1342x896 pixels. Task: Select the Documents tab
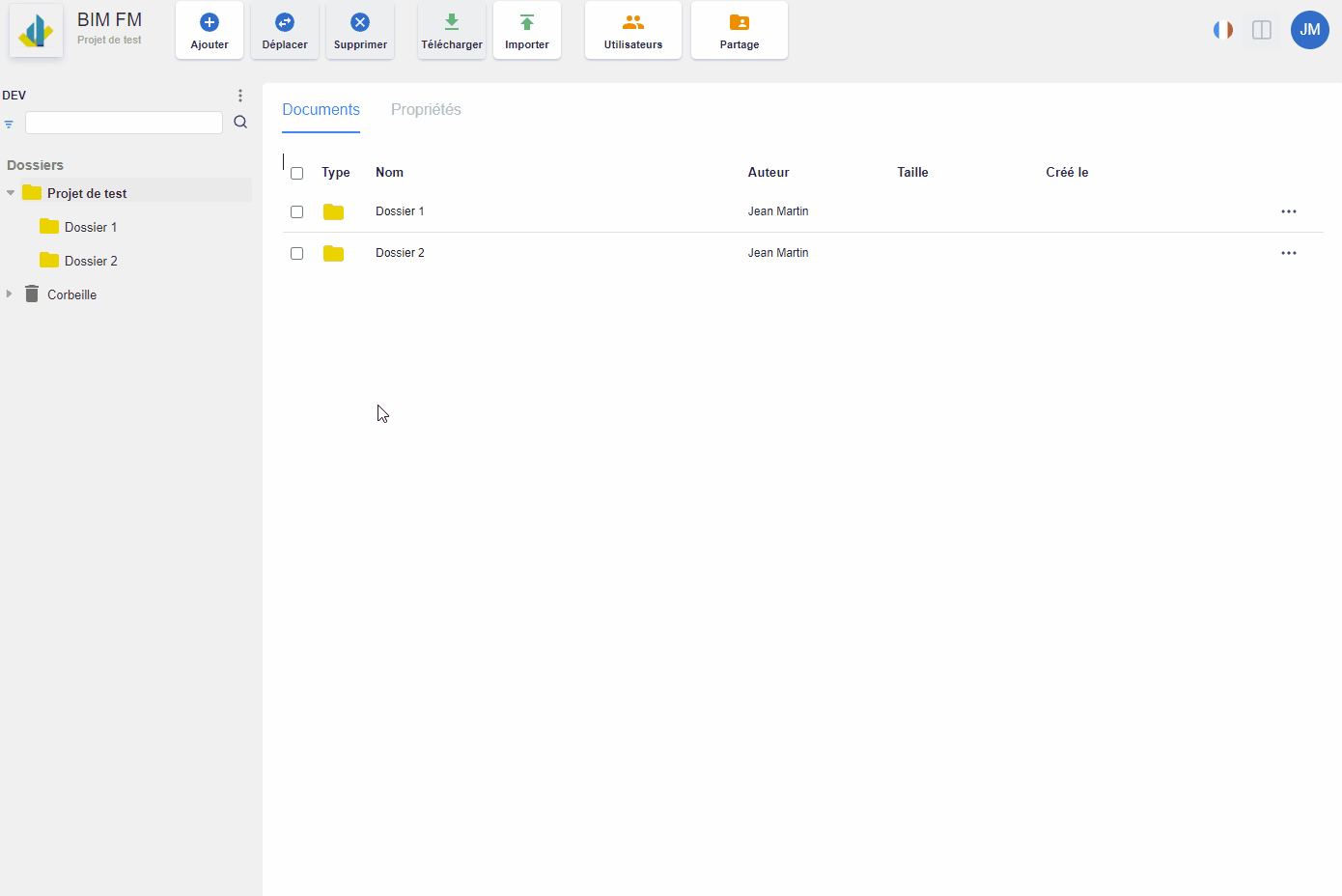[x=321, y=110]
